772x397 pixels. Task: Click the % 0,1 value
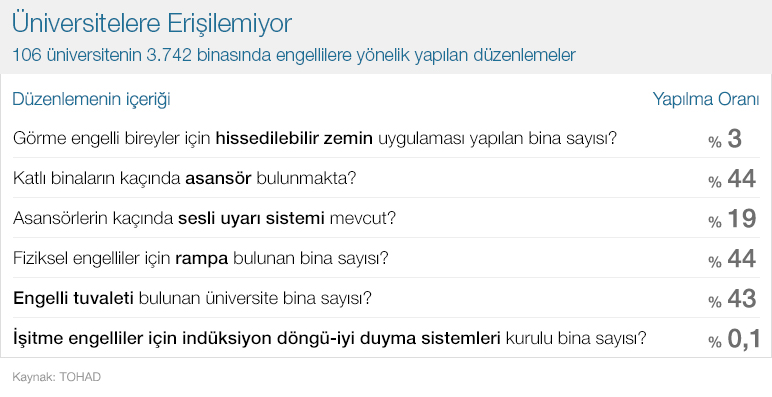pos(734,339)
